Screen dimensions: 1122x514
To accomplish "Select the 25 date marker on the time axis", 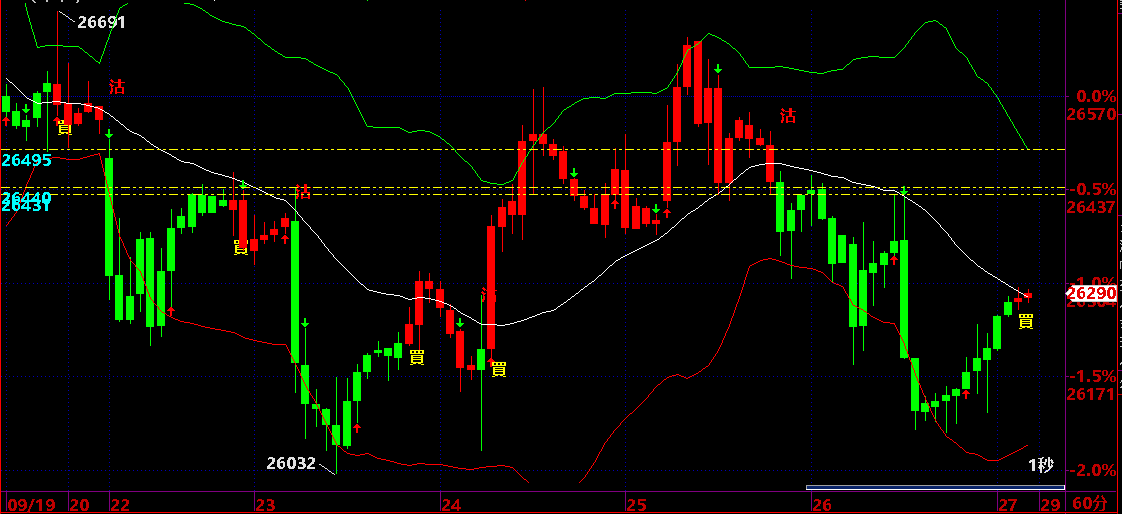I will [x=635, y=503].
